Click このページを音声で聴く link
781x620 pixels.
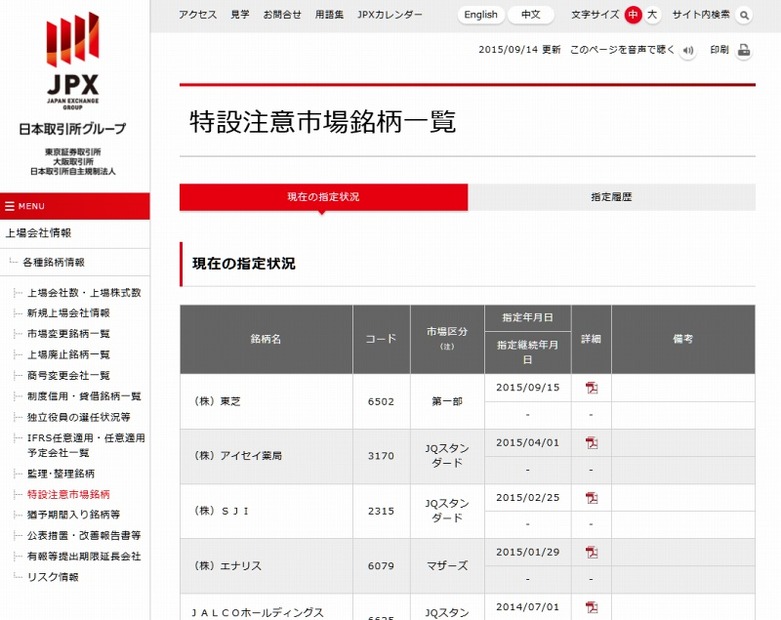click(622, 50)
